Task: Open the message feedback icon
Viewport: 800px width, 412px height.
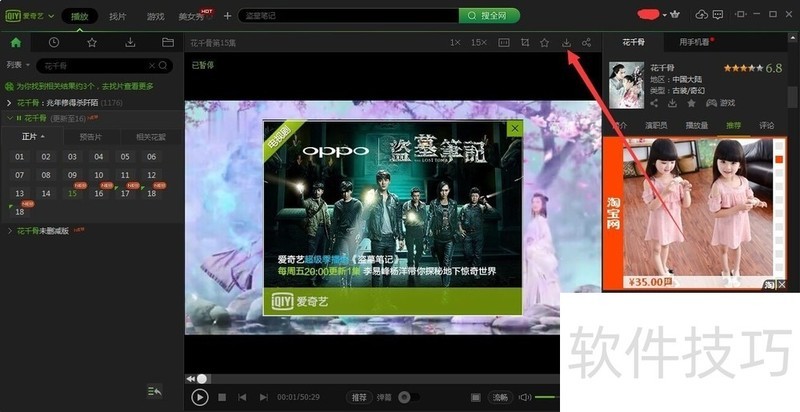Action: pyautogui.click(x=718, y=15)
